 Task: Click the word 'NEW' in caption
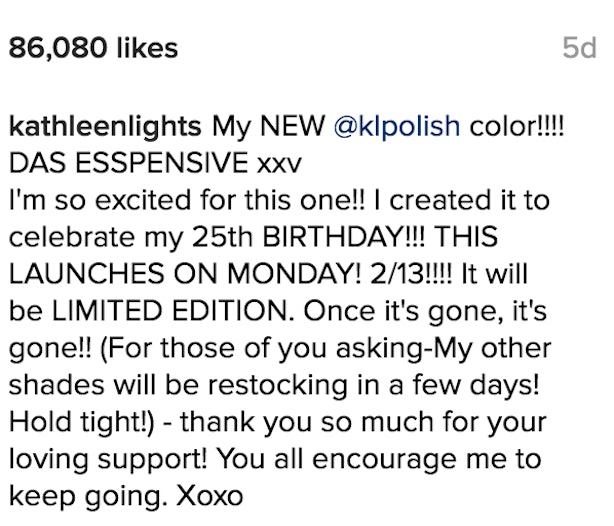pyautogui.click(x=293, y=127)
